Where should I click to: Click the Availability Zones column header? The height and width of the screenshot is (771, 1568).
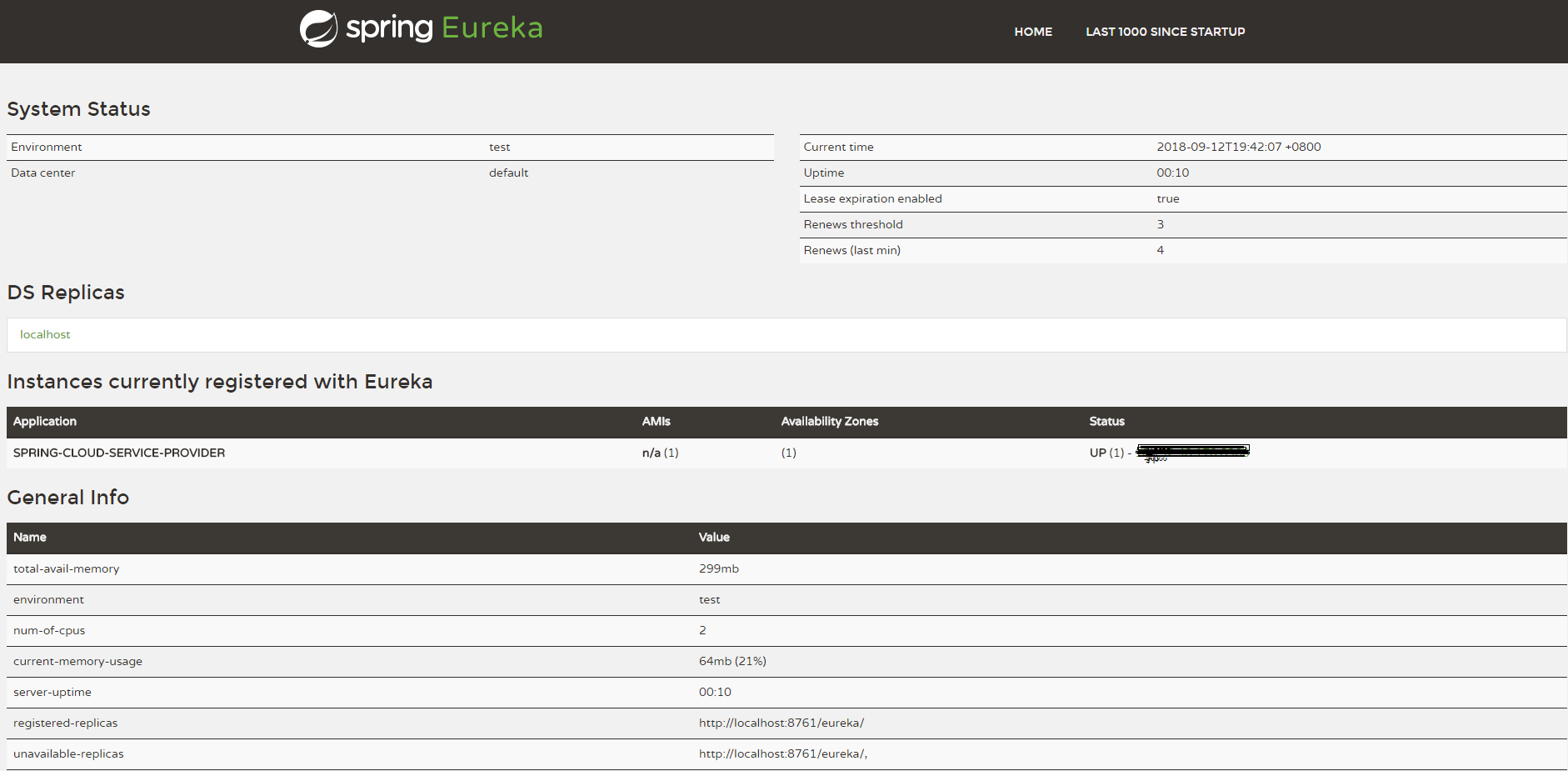(830, 422)
